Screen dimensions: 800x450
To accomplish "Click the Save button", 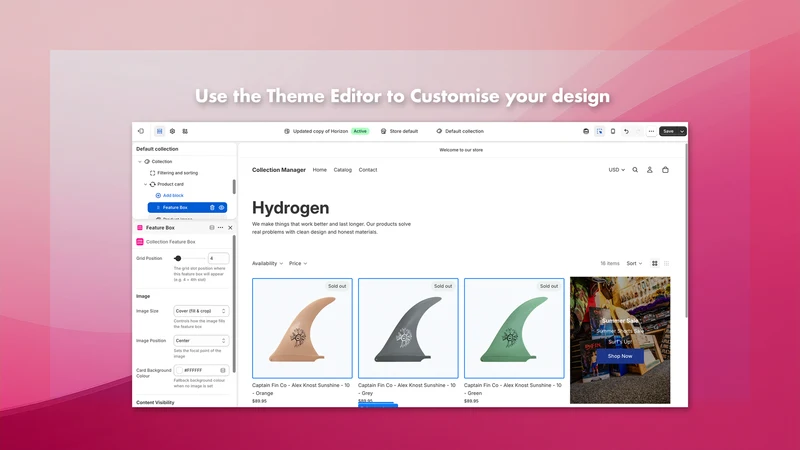I will point(668,131).
